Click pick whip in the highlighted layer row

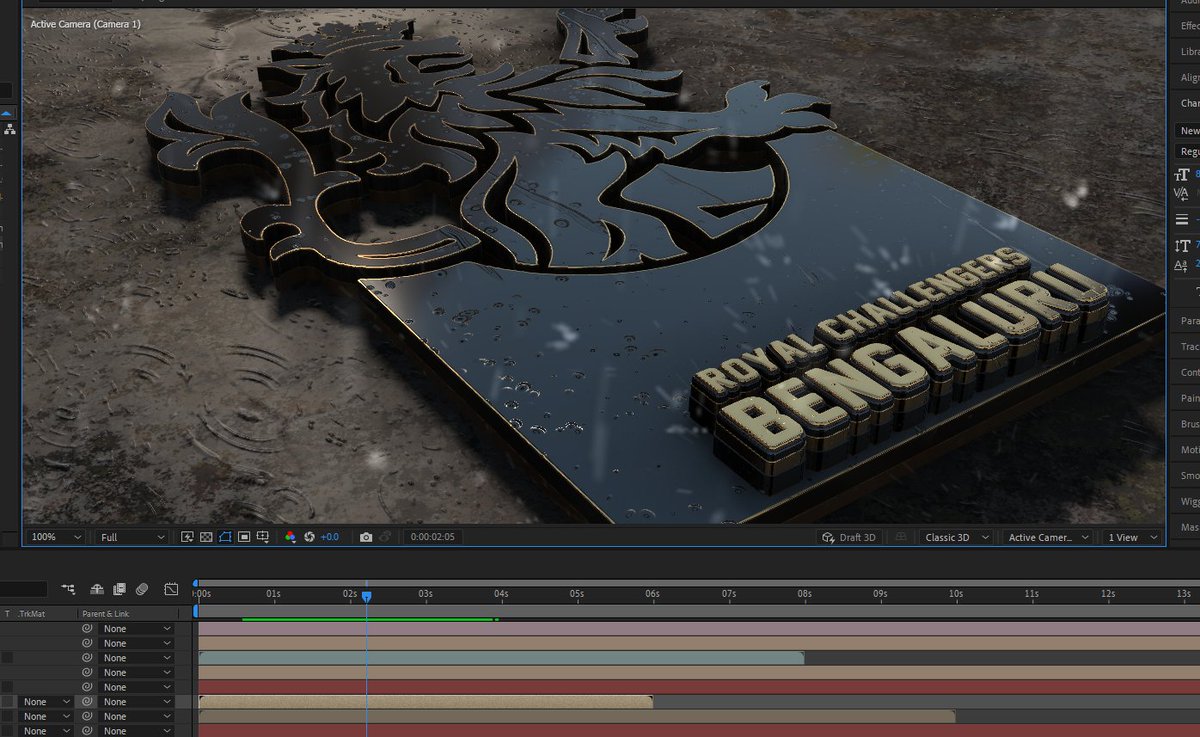tap(88, 702)
